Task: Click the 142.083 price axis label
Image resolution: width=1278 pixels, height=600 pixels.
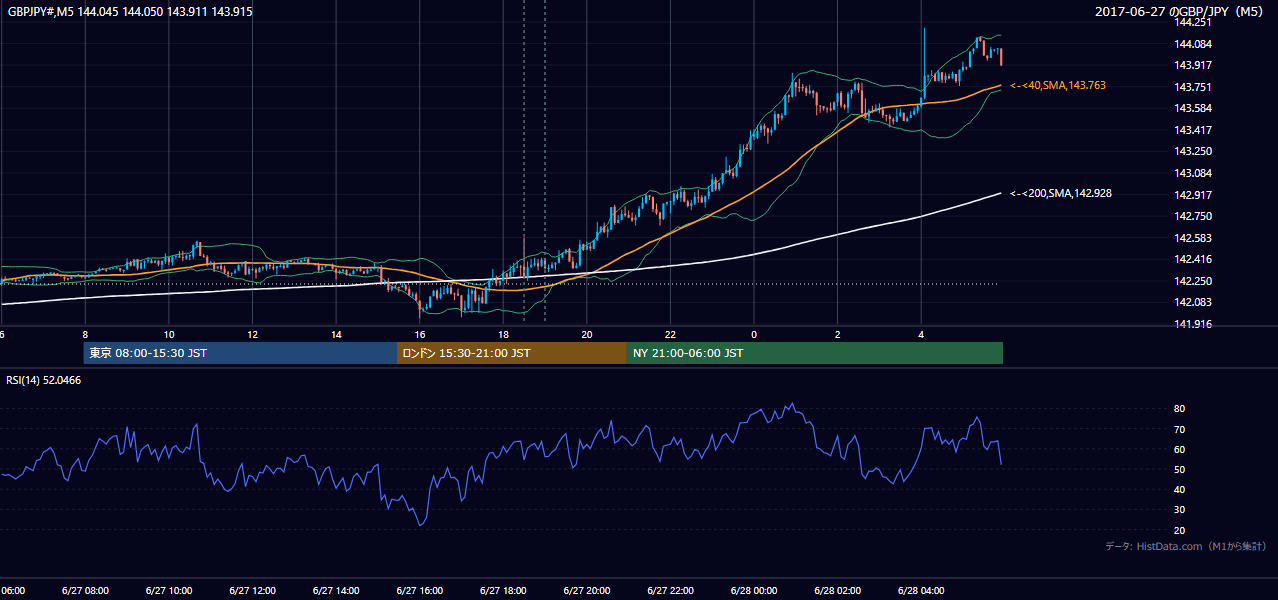Action: coord(1193,302)
